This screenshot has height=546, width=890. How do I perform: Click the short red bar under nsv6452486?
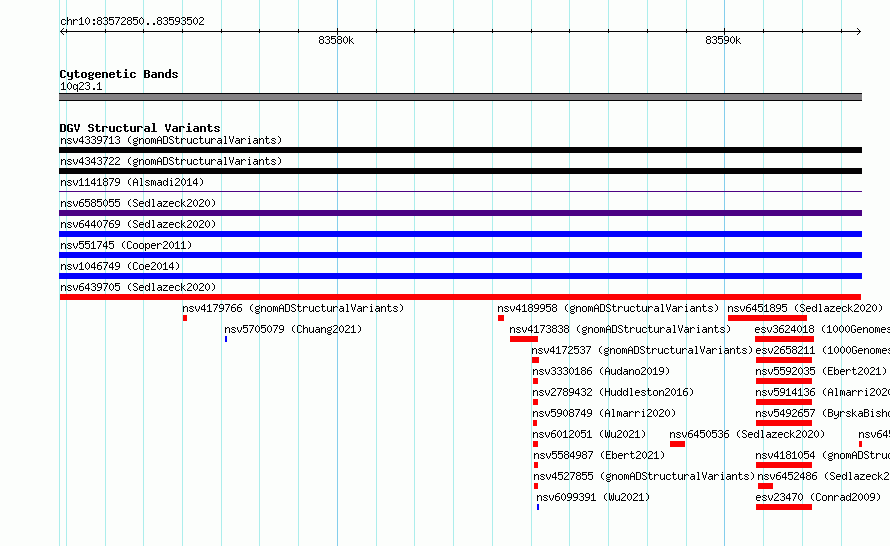click(x=765, y=486)
